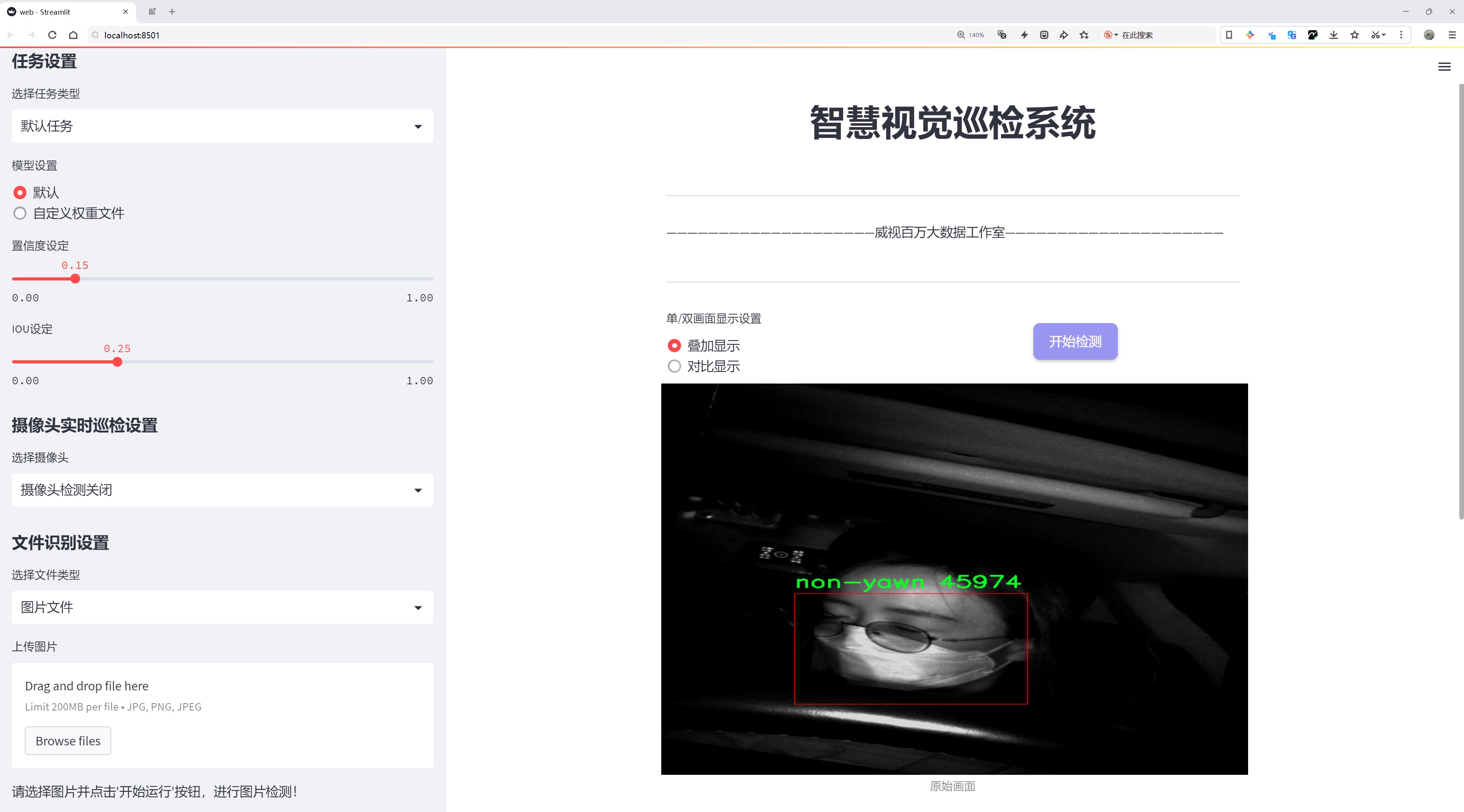The height and width of the screenshot is (812, 1464).
Task: Toggle mobile device view icon
Action: click(x=1229, y=34)
